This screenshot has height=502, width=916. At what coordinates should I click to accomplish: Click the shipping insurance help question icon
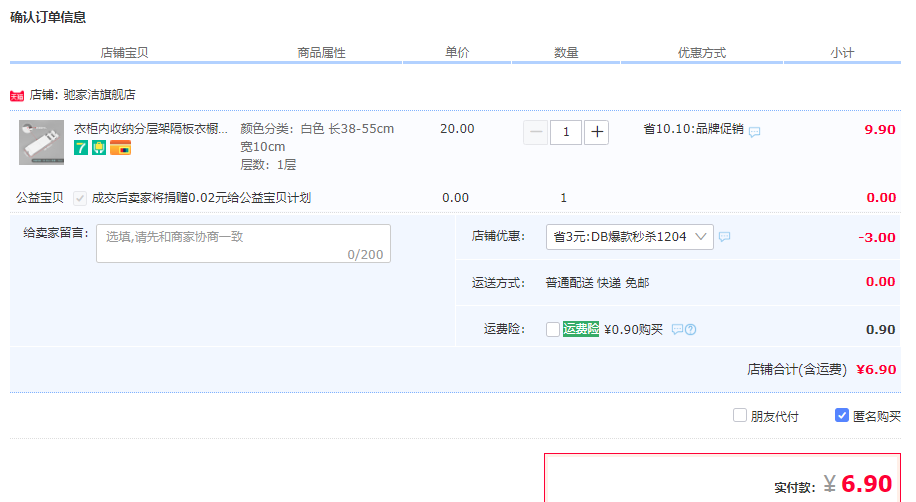(x=691, y=330)
